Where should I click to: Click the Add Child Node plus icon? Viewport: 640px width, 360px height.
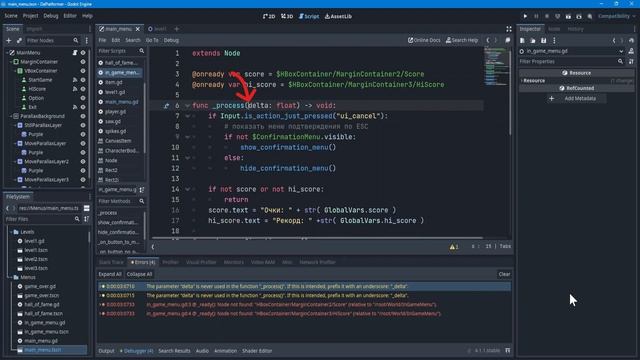pyautogui.click(x=9, y=40)
